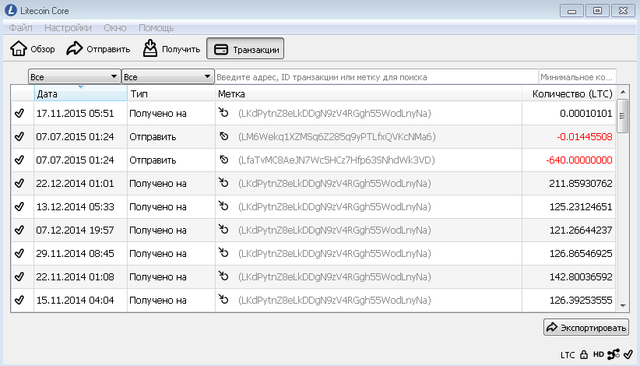Sort by the Тип column header
640x366 pixels.
tap(171, 94)
